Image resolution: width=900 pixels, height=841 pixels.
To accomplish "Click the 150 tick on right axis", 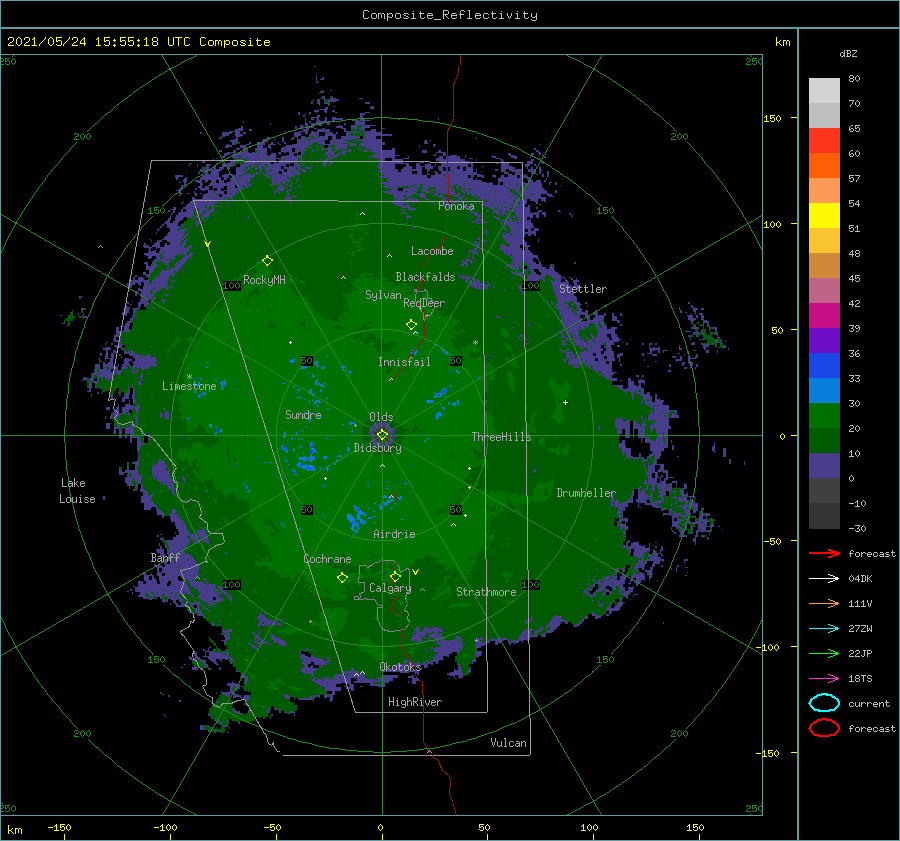I will click(772, 118).
